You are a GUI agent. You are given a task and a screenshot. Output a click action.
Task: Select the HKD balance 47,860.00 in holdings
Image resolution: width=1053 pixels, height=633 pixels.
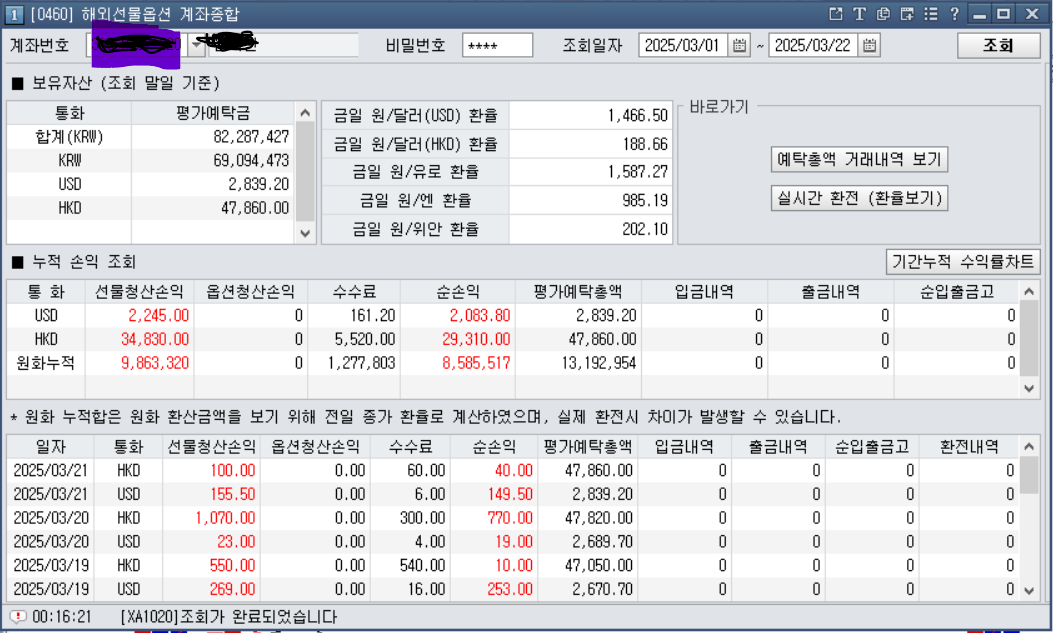[255, 208]
